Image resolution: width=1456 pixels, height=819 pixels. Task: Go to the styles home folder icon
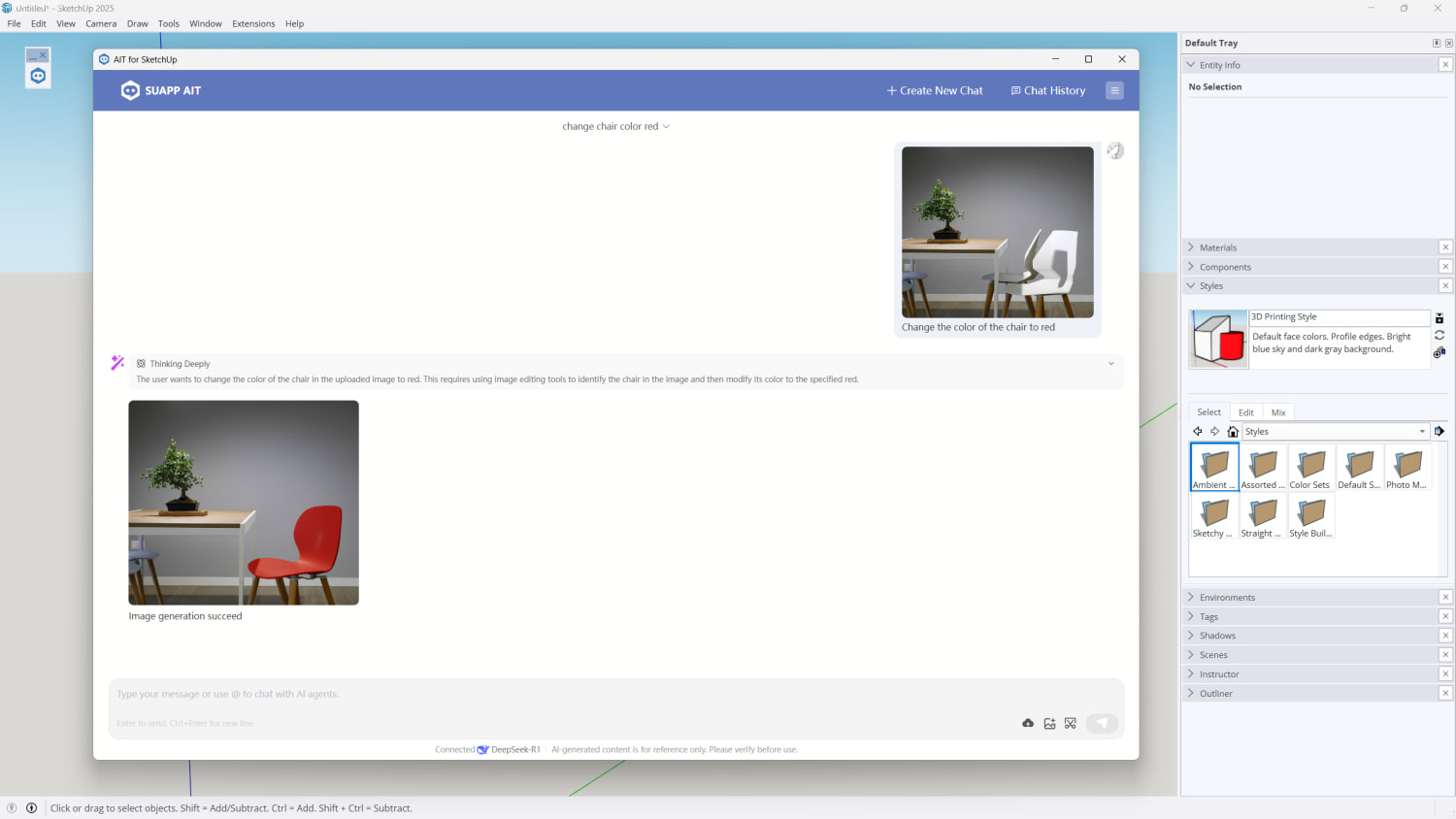click(1233, 432)
